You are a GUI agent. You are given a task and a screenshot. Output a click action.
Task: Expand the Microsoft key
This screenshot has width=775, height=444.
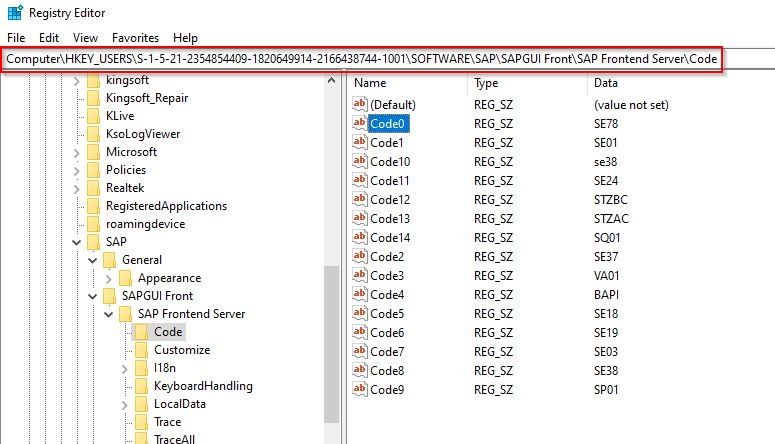click(77, 153)
